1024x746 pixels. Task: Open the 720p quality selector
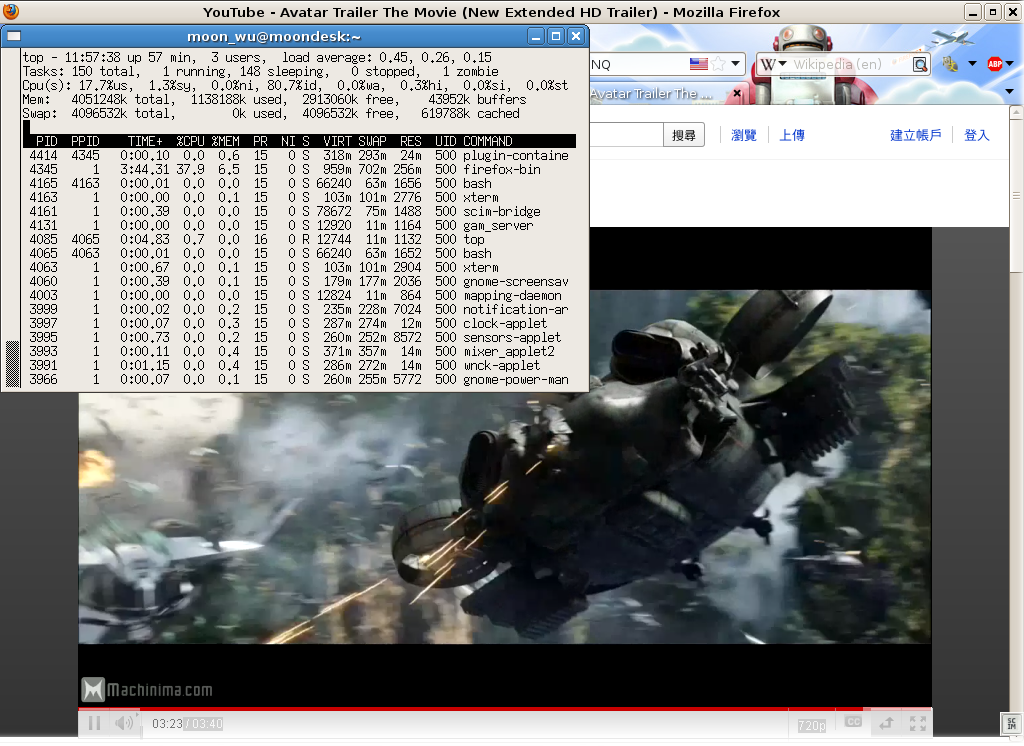811,725
